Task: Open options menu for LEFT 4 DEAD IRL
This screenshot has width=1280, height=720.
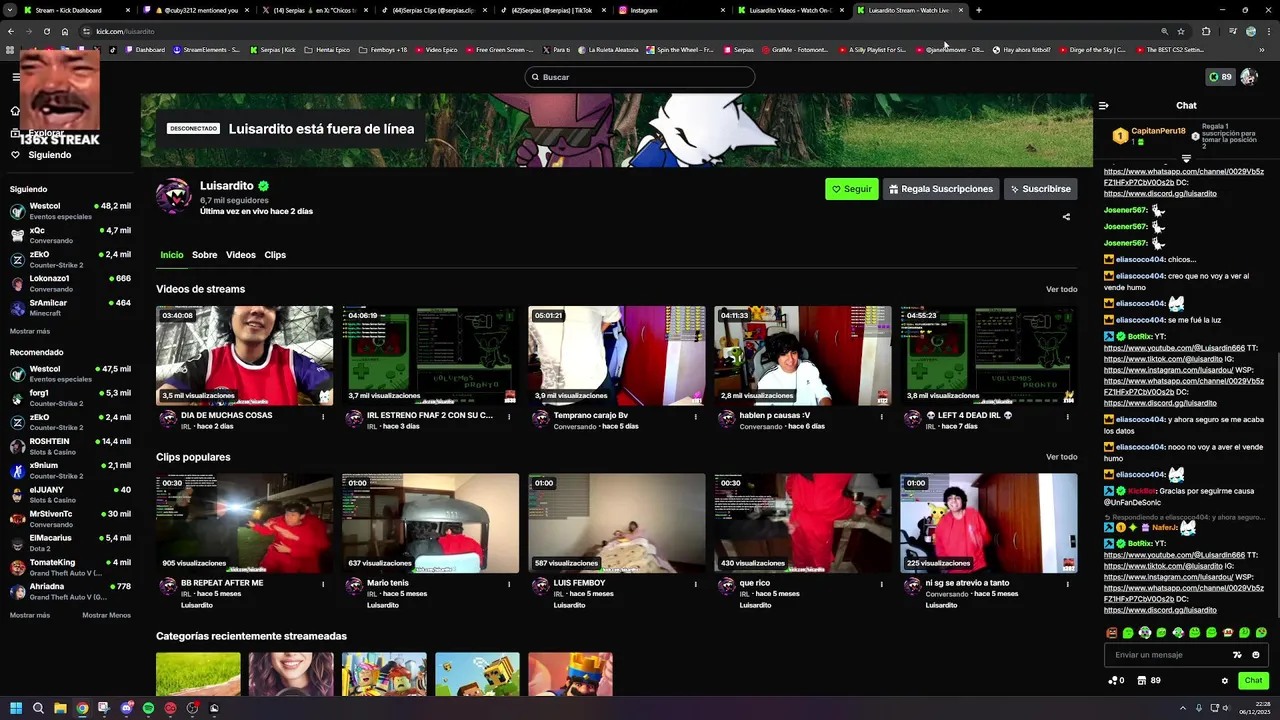Action: click(x=1067, y=416)
